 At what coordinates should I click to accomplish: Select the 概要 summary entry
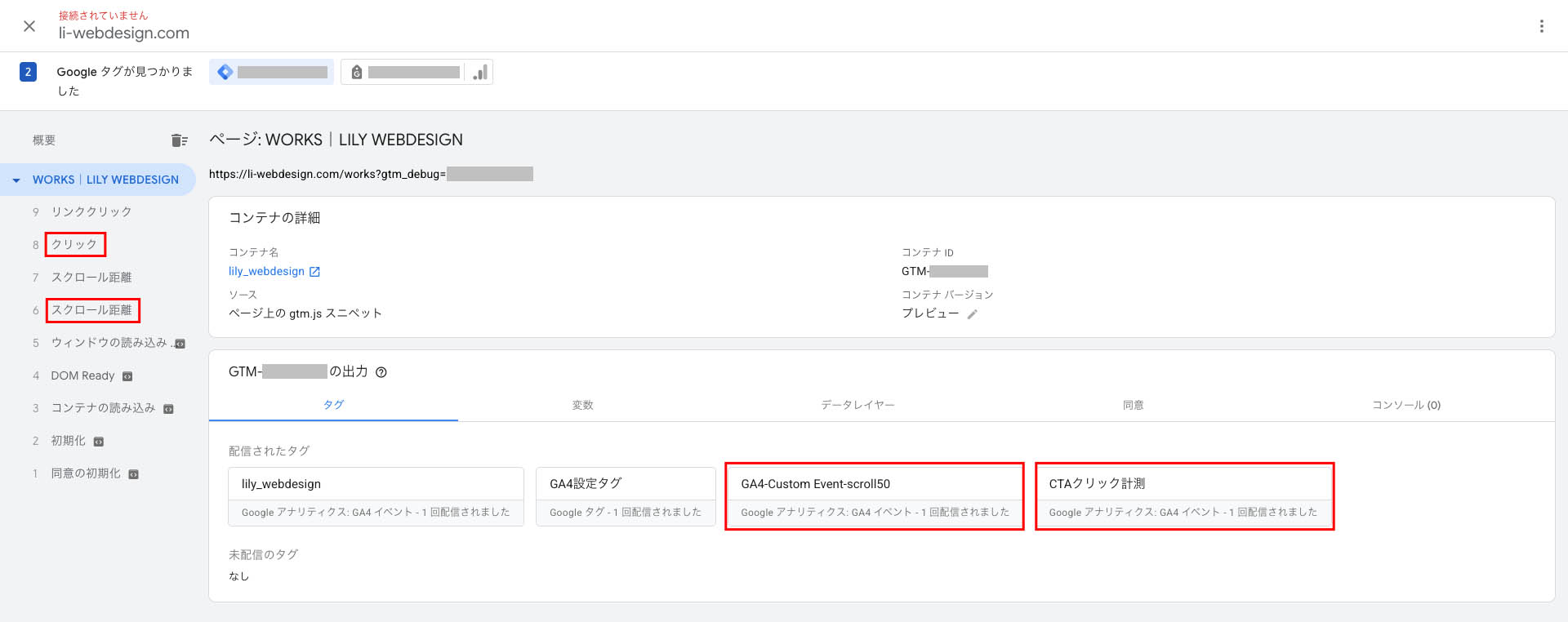(x=44, y=140)
